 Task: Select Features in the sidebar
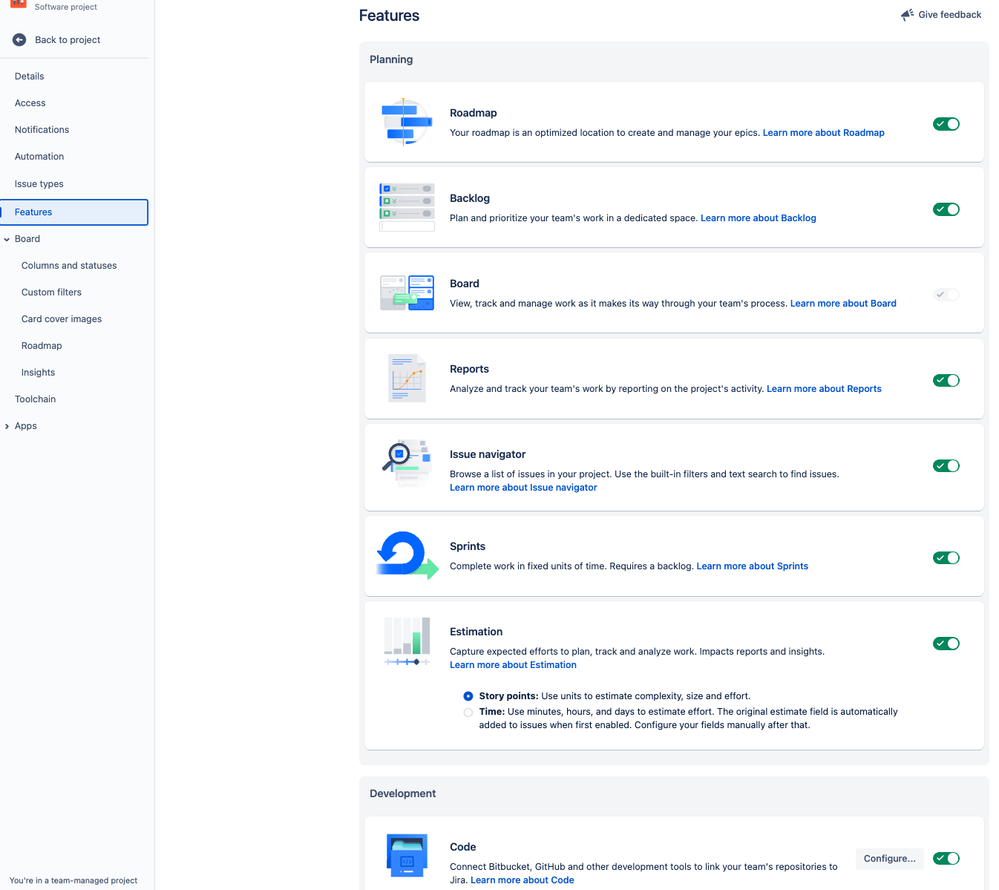75,212
